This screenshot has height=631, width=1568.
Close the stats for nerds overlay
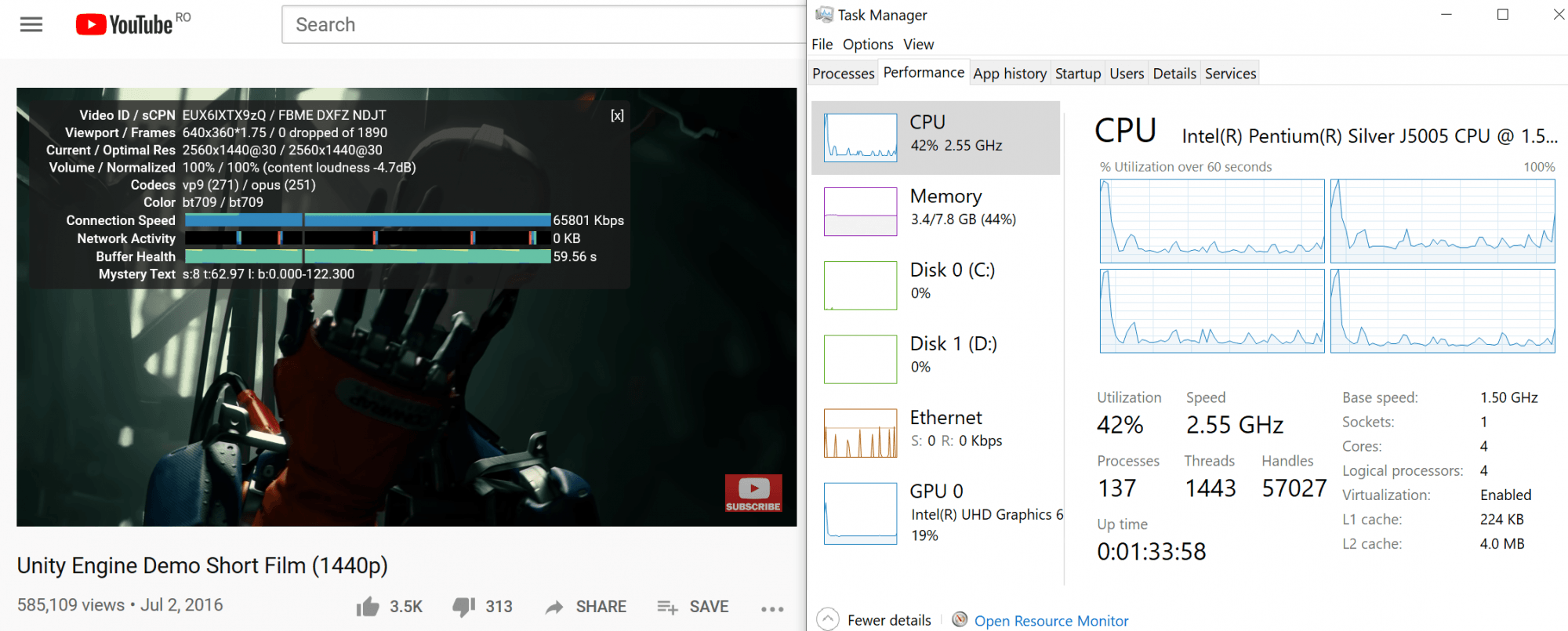(x=618, y=115)
